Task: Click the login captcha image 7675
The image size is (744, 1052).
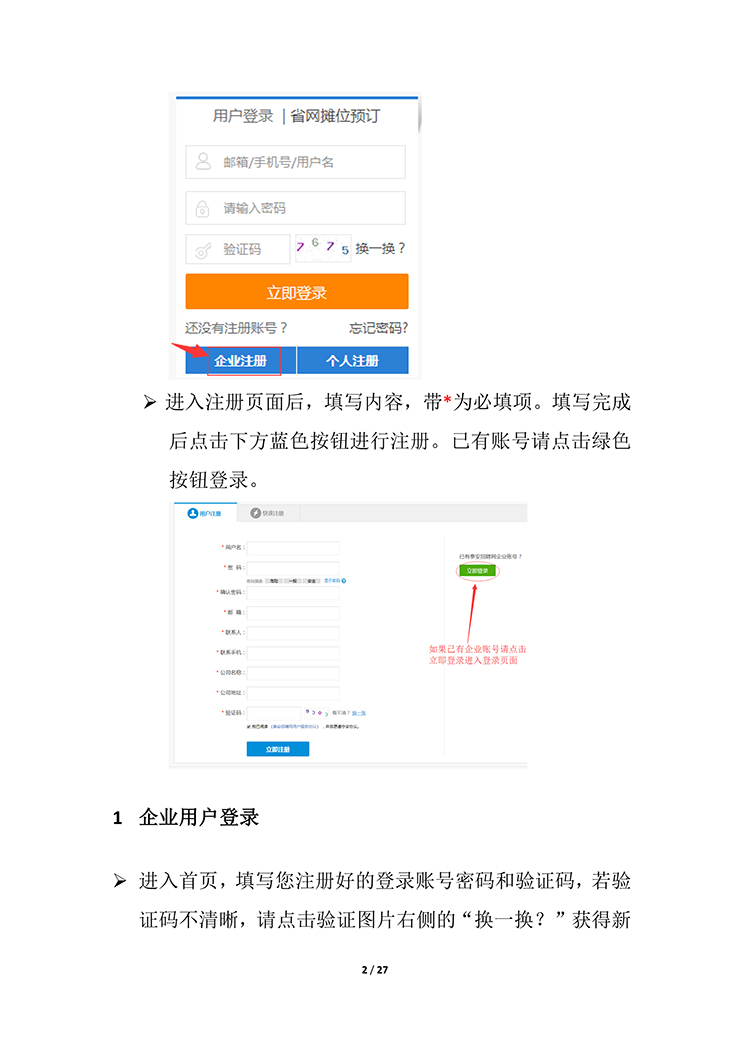Action: 323,248
